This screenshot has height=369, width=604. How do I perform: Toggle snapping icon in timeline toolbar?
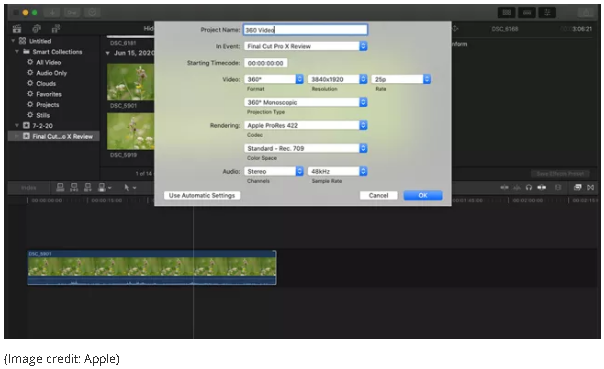click(542, 187)
